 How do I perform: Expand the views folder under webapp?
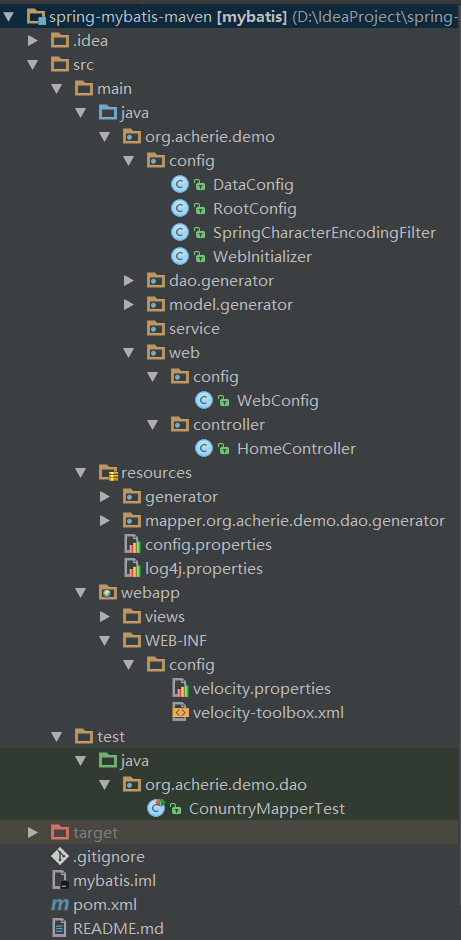pyautogui.click(x=104, y=616)
